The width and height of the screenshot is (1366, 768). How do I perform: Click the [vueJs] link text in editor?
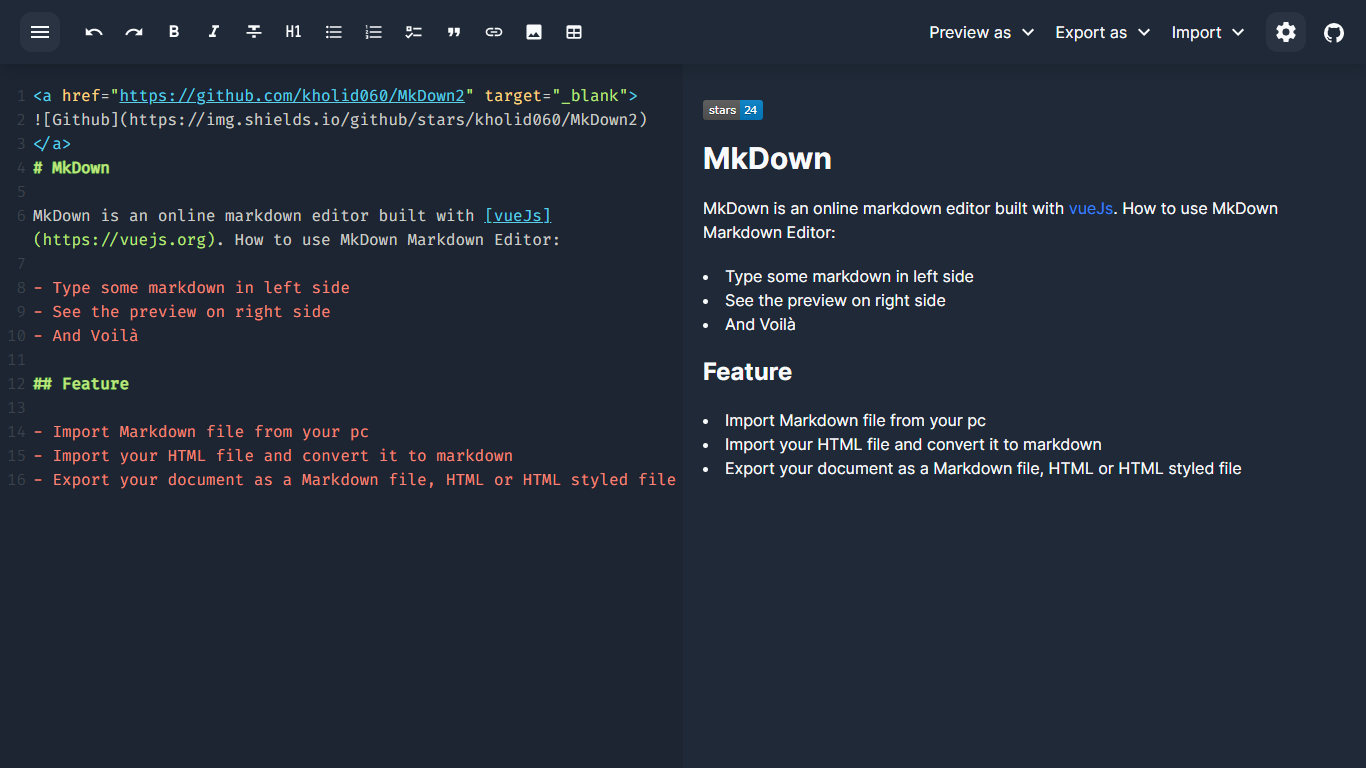coord(518,215)
